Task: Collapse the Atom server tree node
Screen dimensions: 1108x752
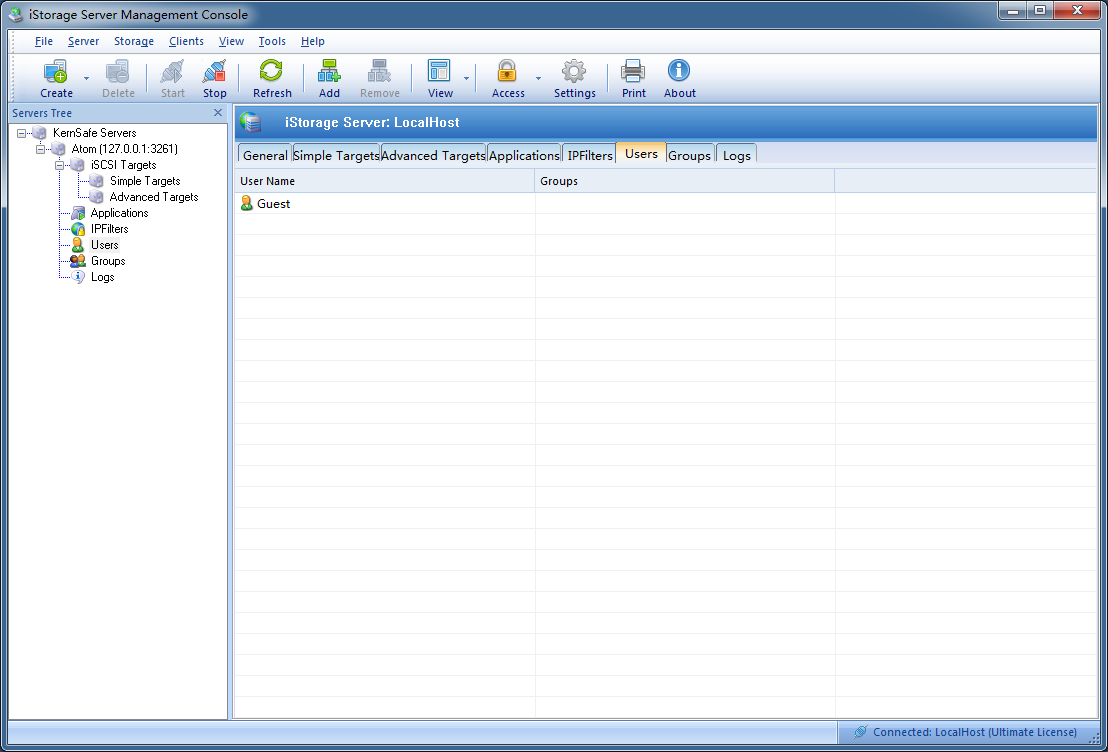Action: (x=40, y=149)
